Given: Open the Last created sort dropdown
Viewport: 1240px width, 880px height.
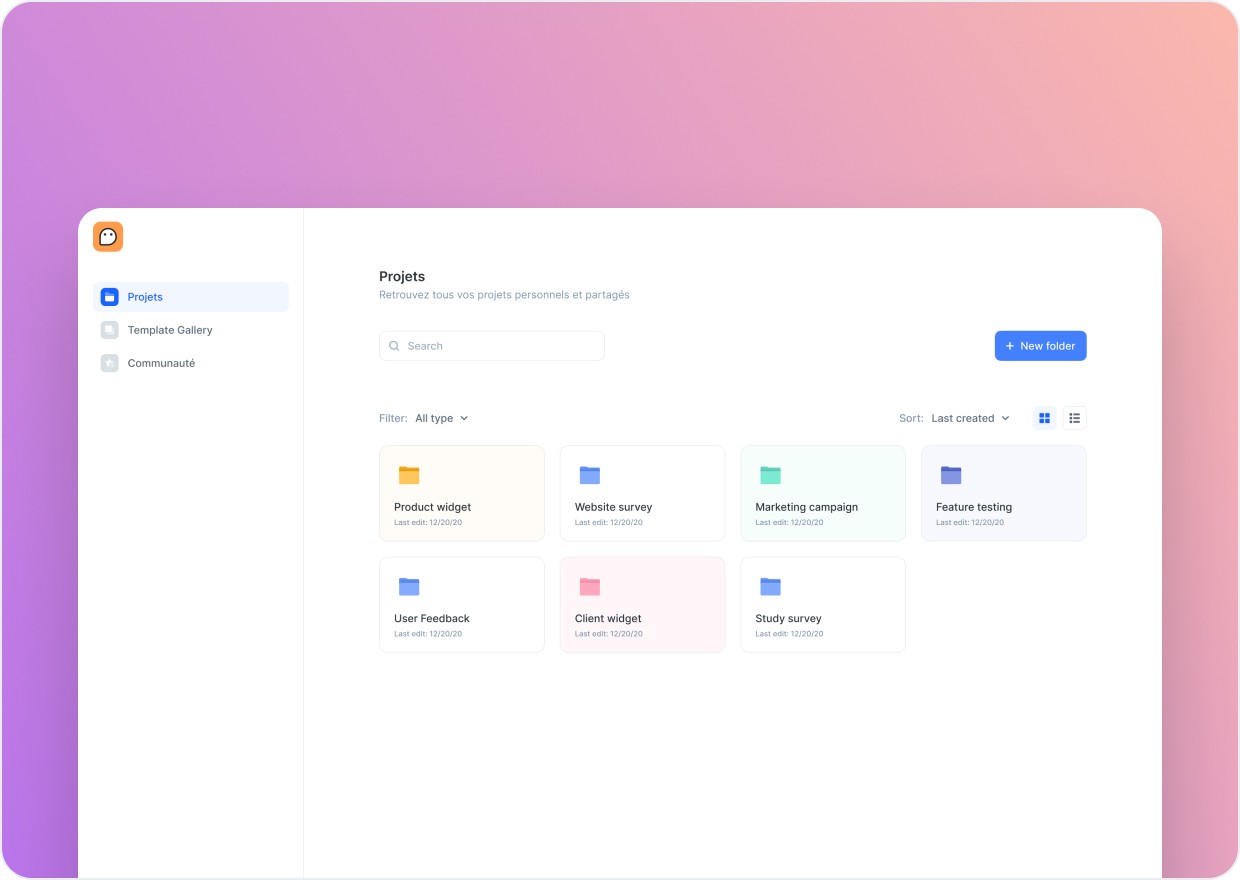Looking at the screenshot, I should (971, 418).
